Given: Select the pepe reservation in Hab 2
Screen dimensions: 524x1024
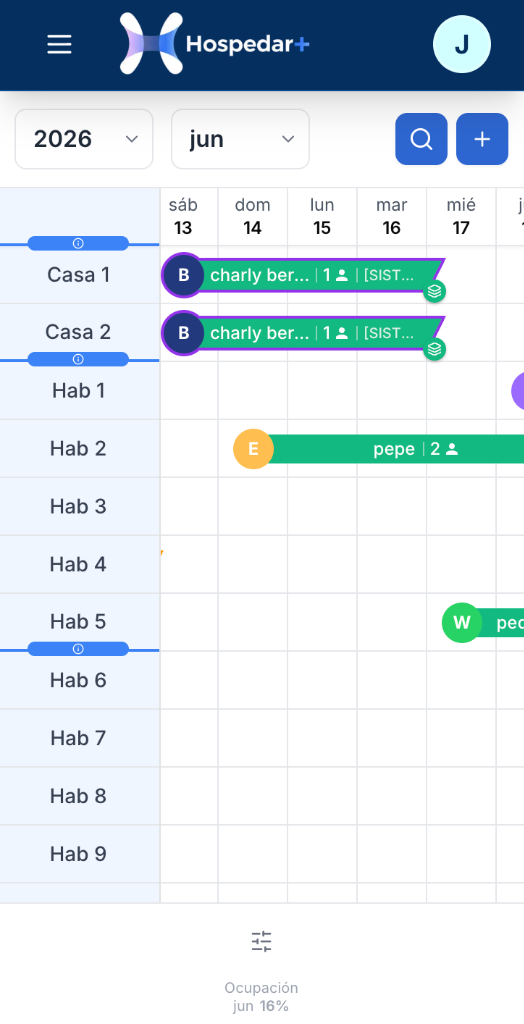Looking at the screenshot, I should [379, 449].
